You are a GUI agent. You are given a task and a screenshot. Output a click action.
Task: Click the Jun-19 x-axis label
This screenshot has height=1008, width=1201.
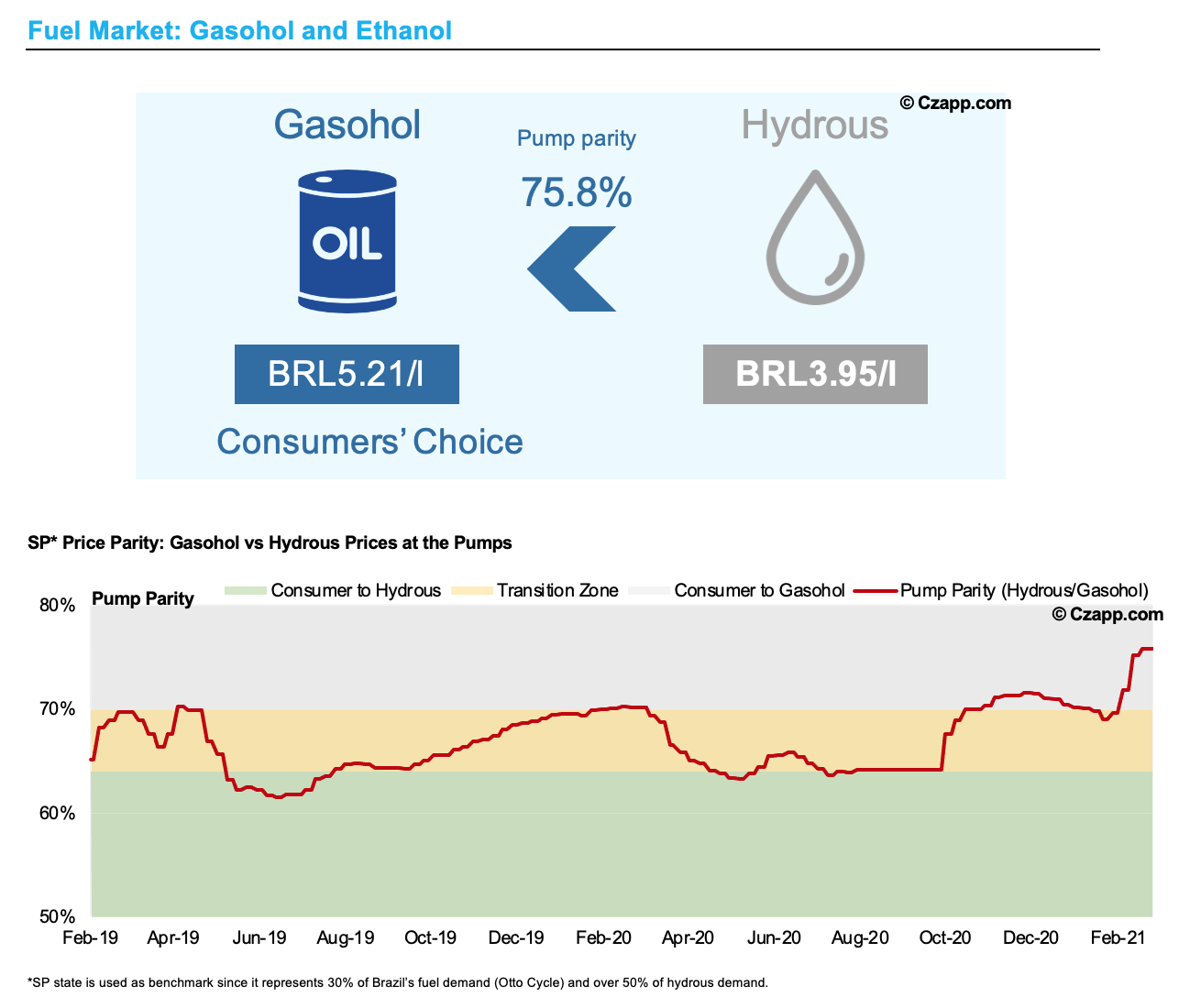[x=259, y=938]
